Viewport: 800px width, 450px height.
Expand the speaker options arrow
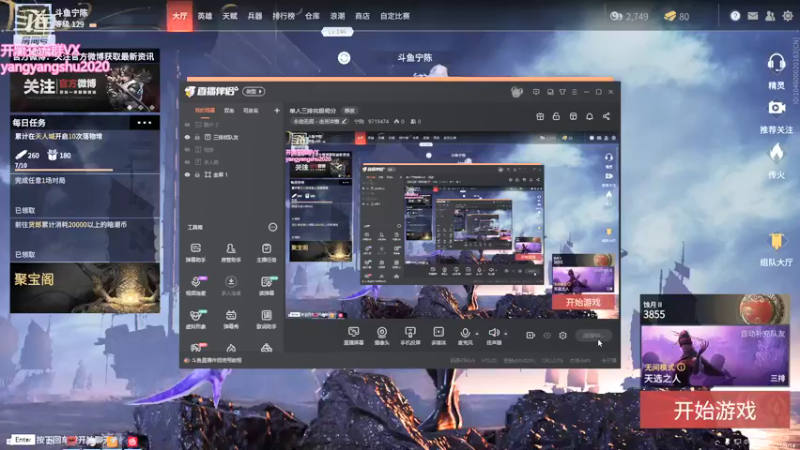(x=506, y=334)
